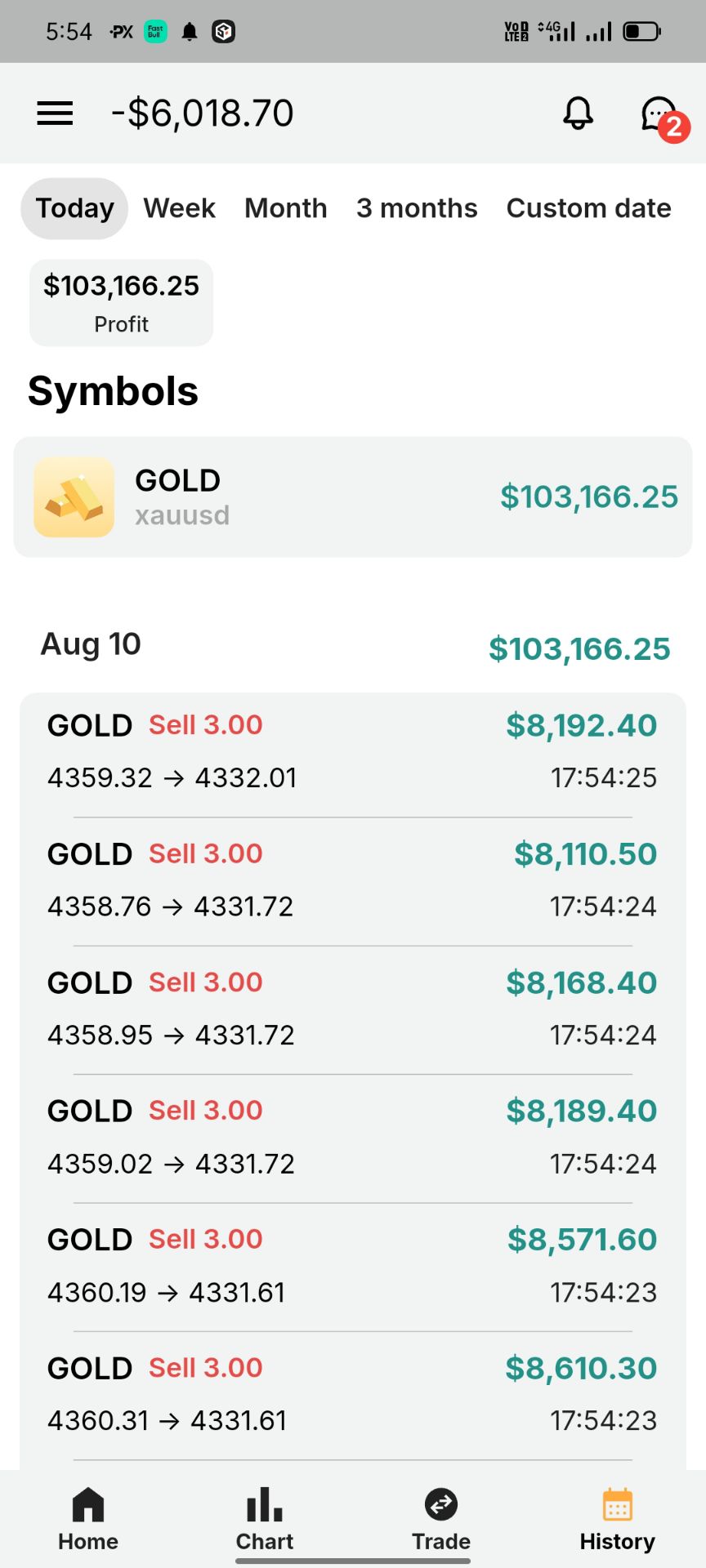Switch to Week filter
Viewport: 706px width, 1568px height.
(180, 208)
